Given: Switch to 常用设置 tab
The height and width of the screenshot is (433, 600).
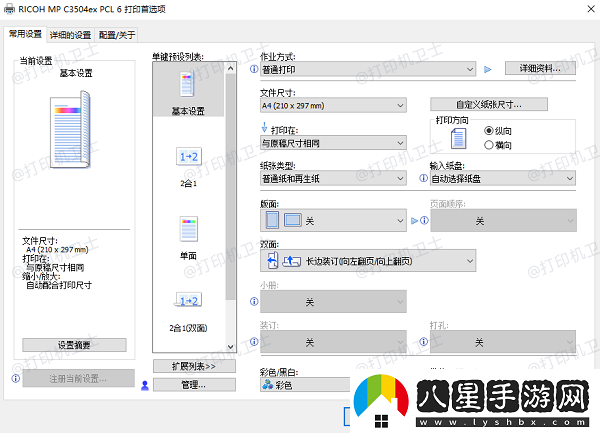Looking at the screenshot, I should coord(25,34).
